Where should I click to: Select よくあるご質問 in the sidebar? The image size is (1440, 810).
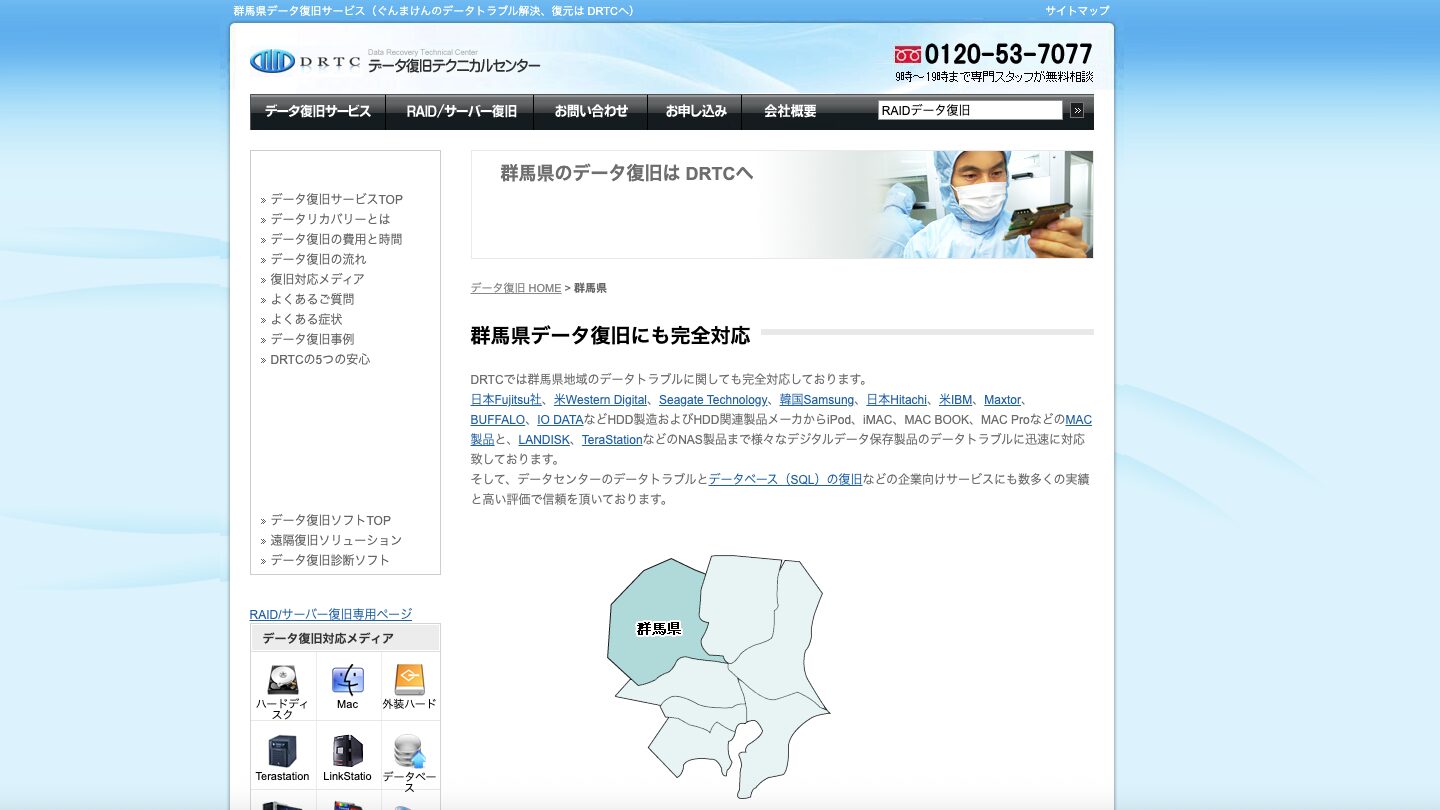tap(315, 298)
